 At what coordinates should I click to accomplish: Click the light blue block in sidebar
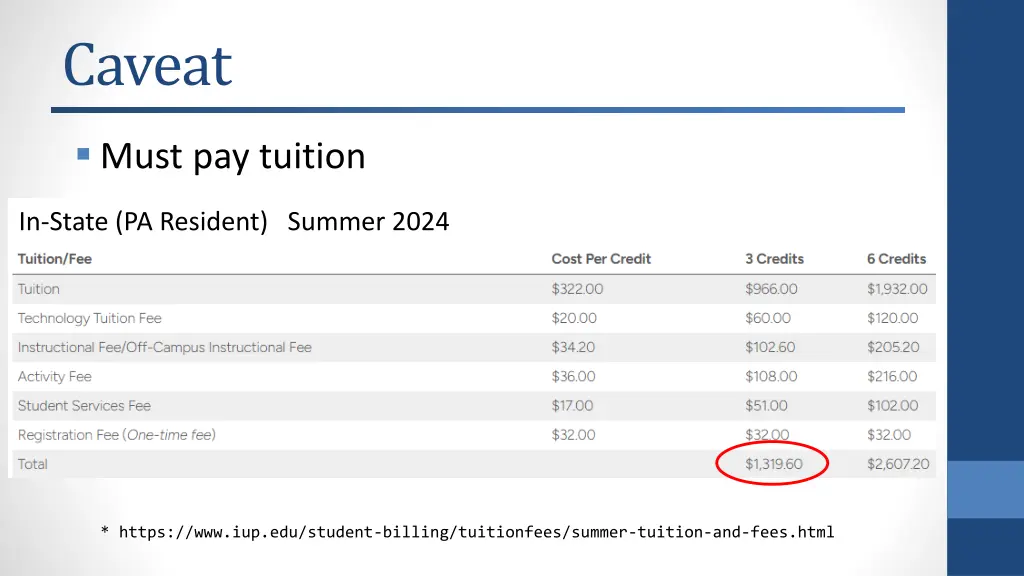coord(985,490)
